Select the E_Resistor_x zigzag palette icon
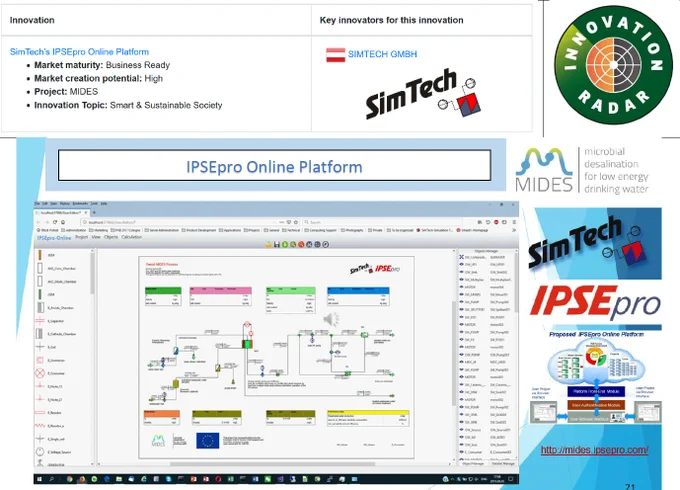The width and height of the screenshot is (680, 490). point(40,426)
